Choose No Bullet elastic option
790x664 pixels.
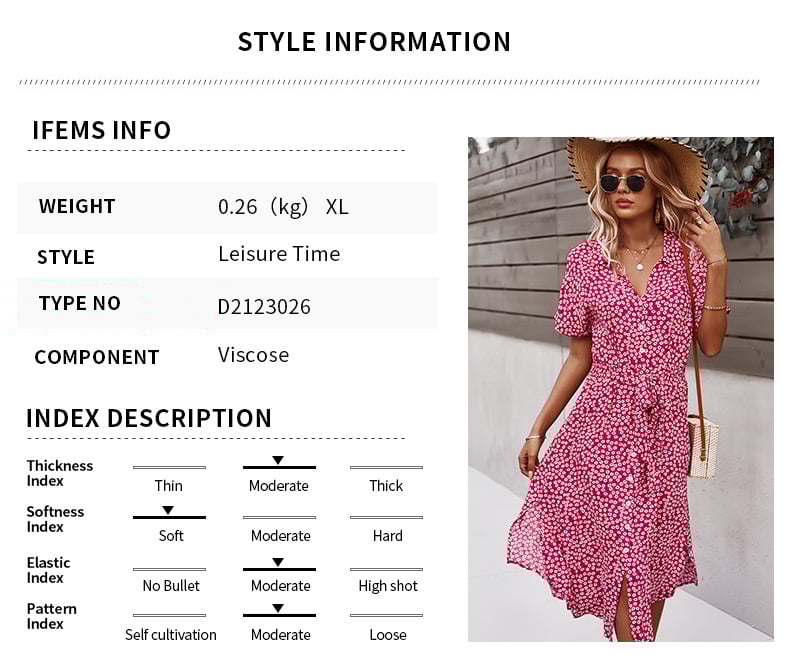[x=171, y=585]
